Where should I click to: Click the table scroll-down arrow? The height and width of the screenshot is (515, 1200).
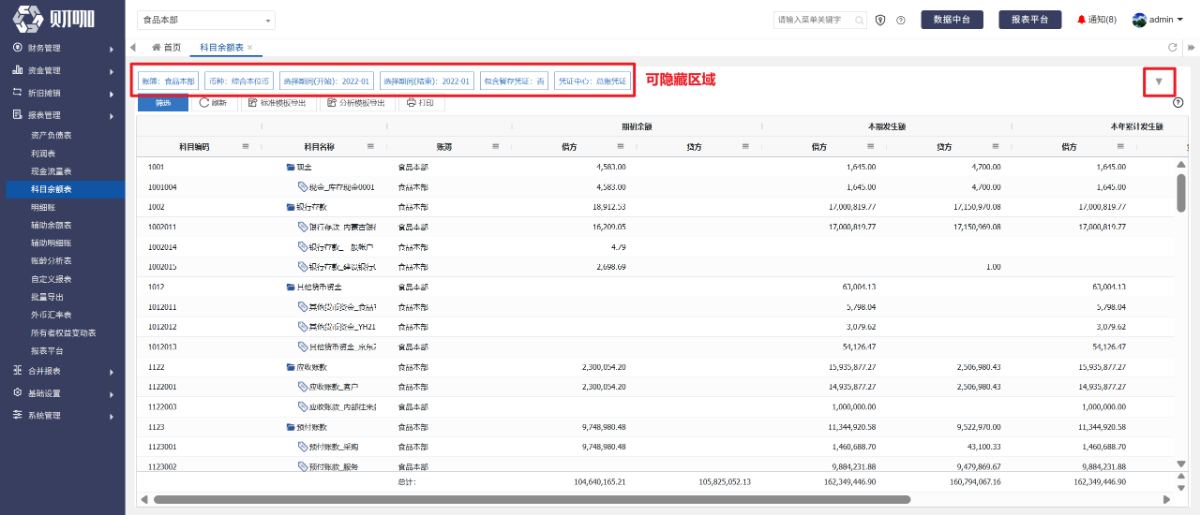point(1180,463)
